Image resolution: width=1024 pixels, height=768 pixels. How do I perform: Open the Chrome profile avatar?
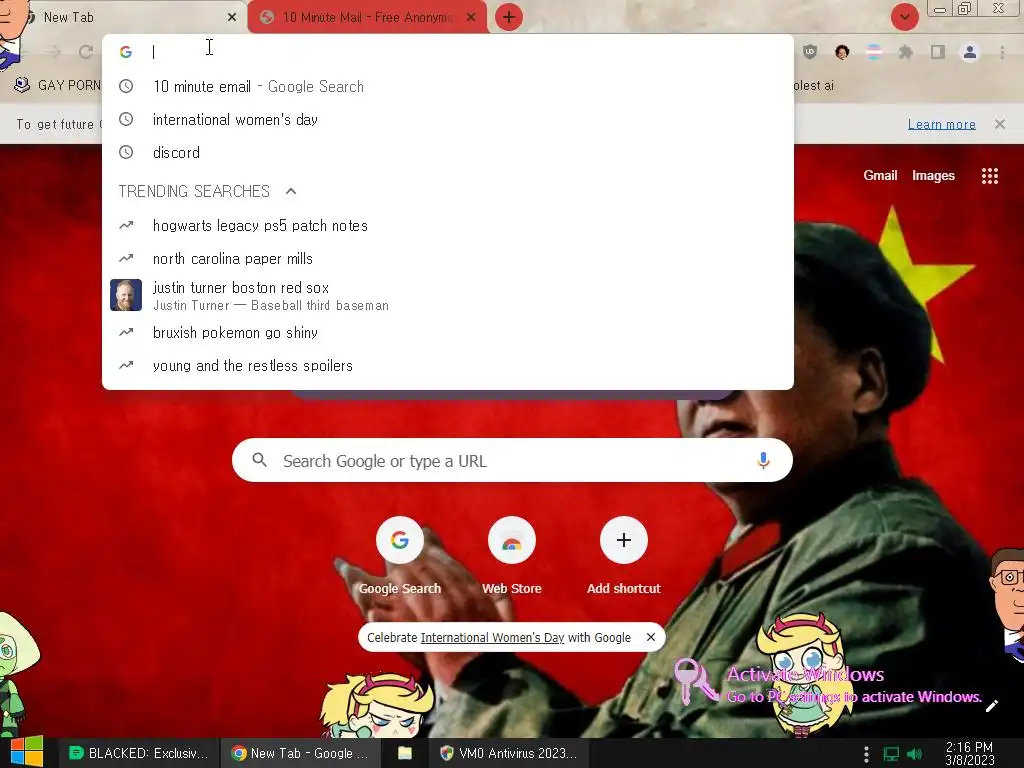pyautogui.click(x=970, y=52)
